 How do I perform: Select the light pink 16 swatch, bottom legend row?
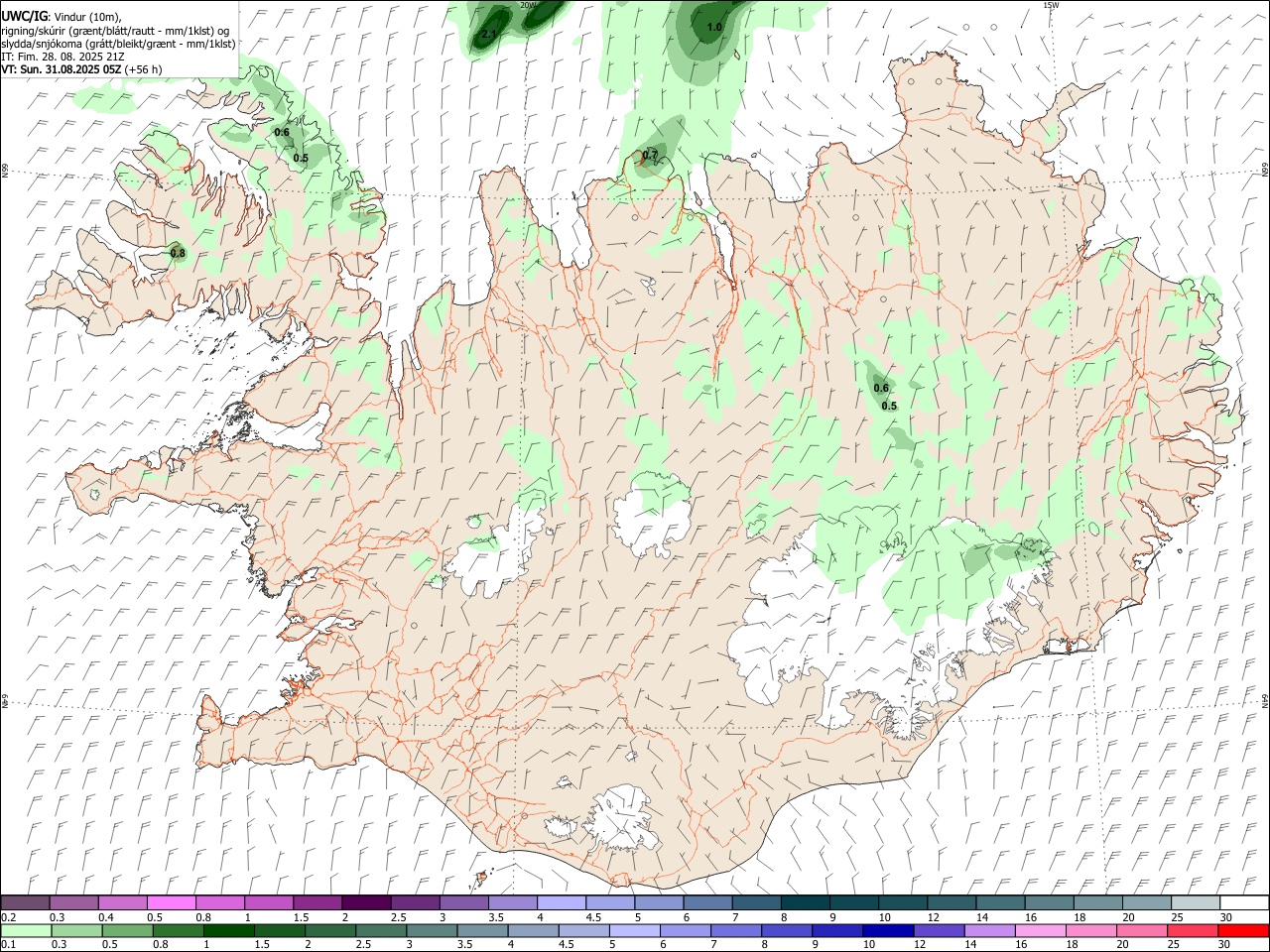[x=1041, y=930]
